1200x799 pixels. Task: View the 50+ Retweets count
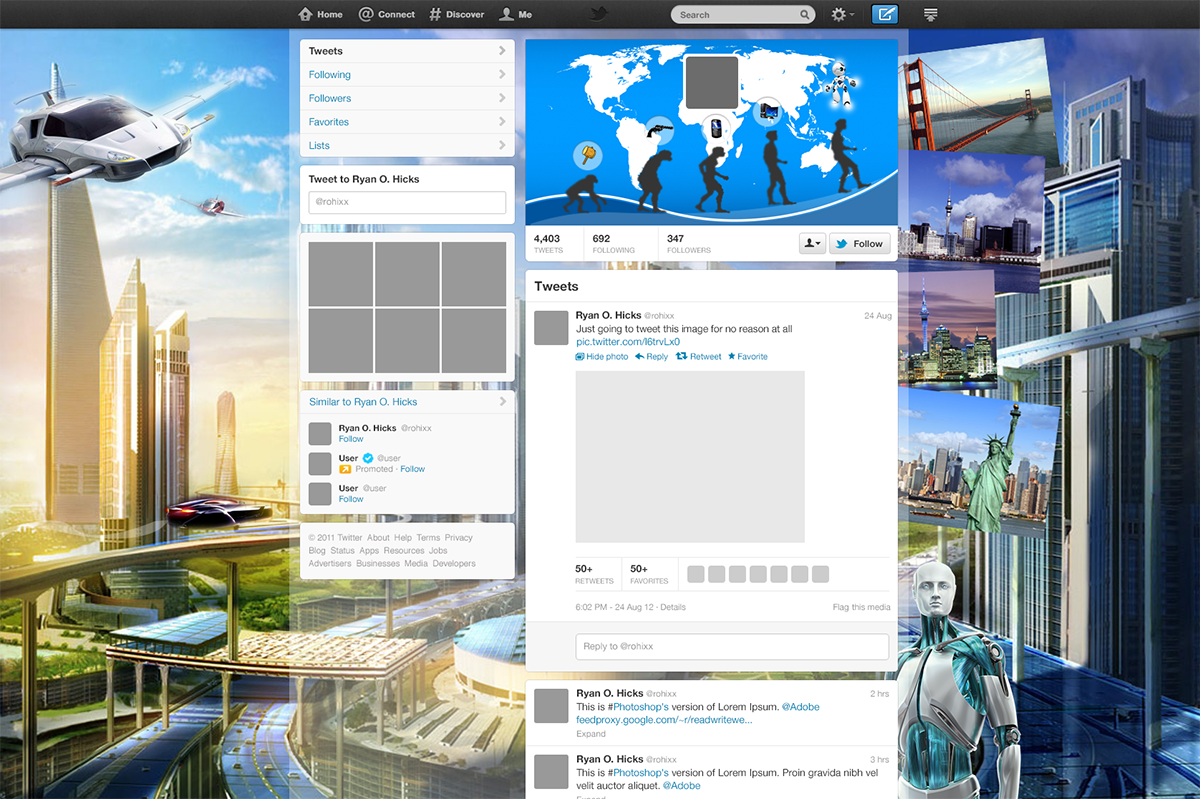click(x=594, y=574)
